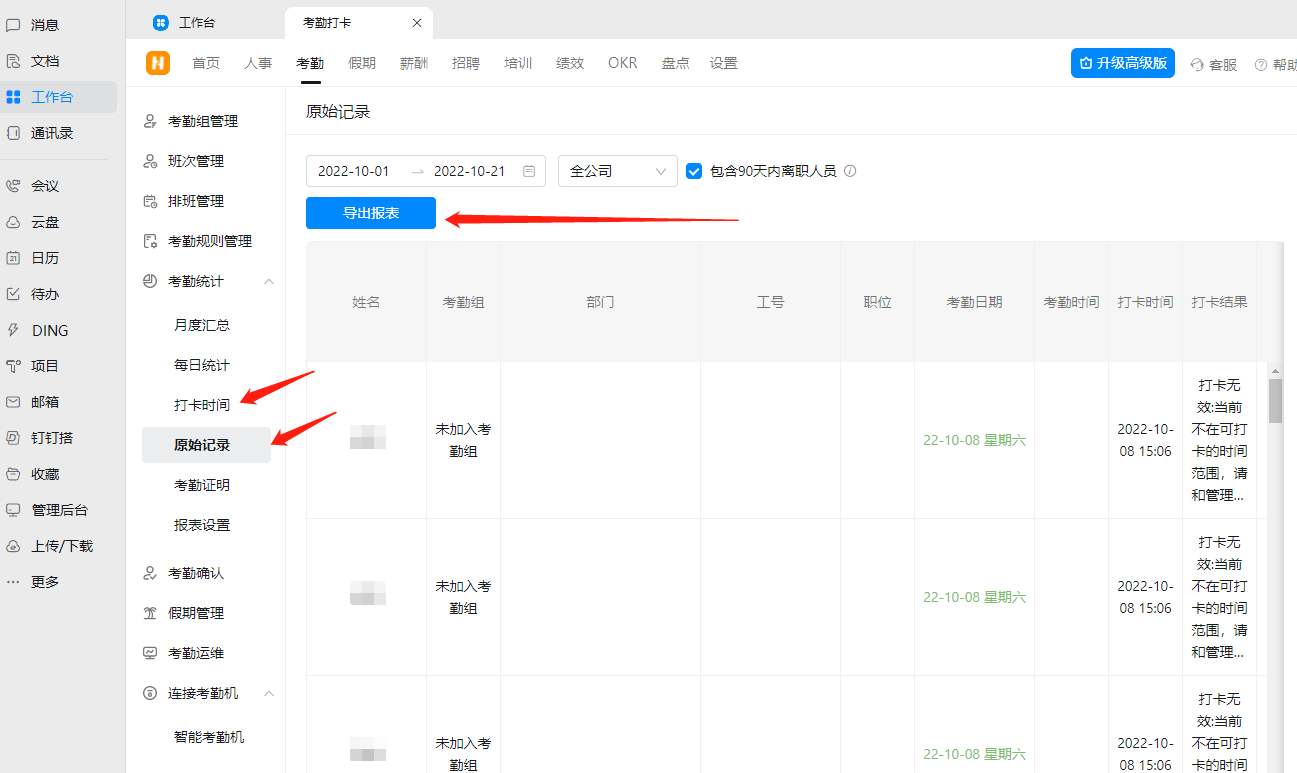Viewport: 1297px width, 773px height.
Task: Open the 薪酬 menu item
Action: point(413,63)
